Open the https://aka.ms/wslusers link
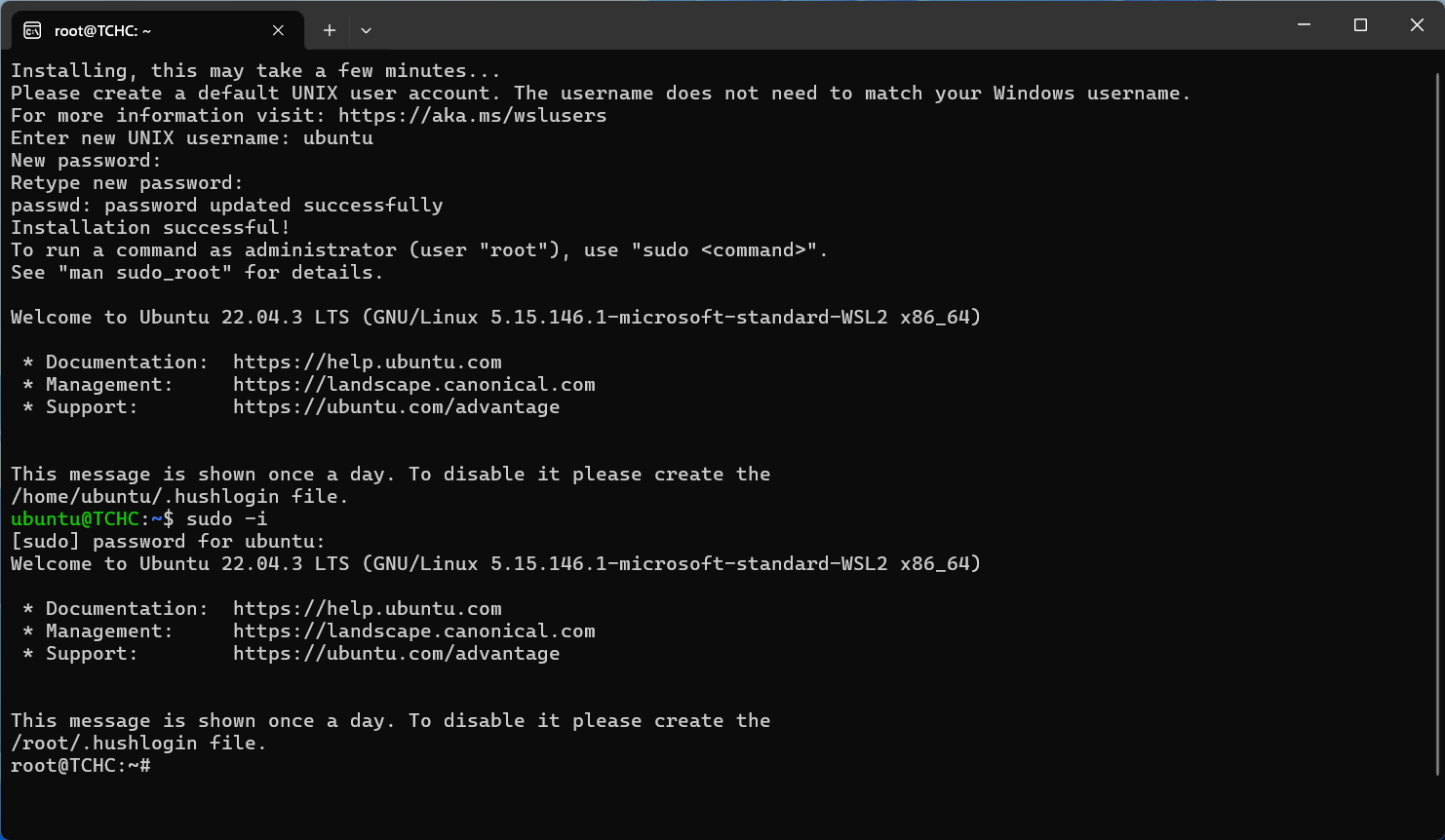 (472, 116)
